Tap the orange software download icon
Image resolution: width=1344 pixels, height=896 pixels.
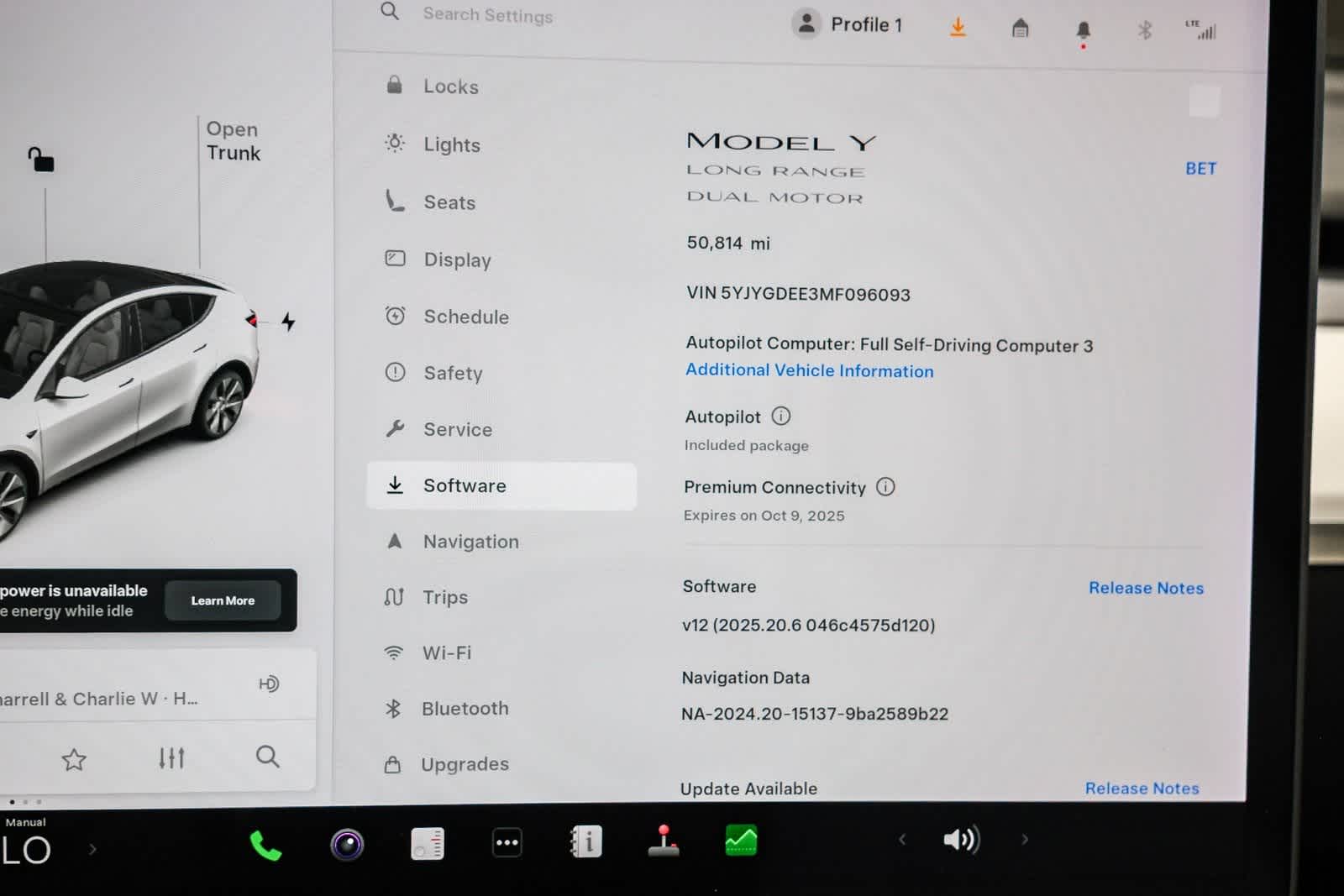click(x=958, y=27)
